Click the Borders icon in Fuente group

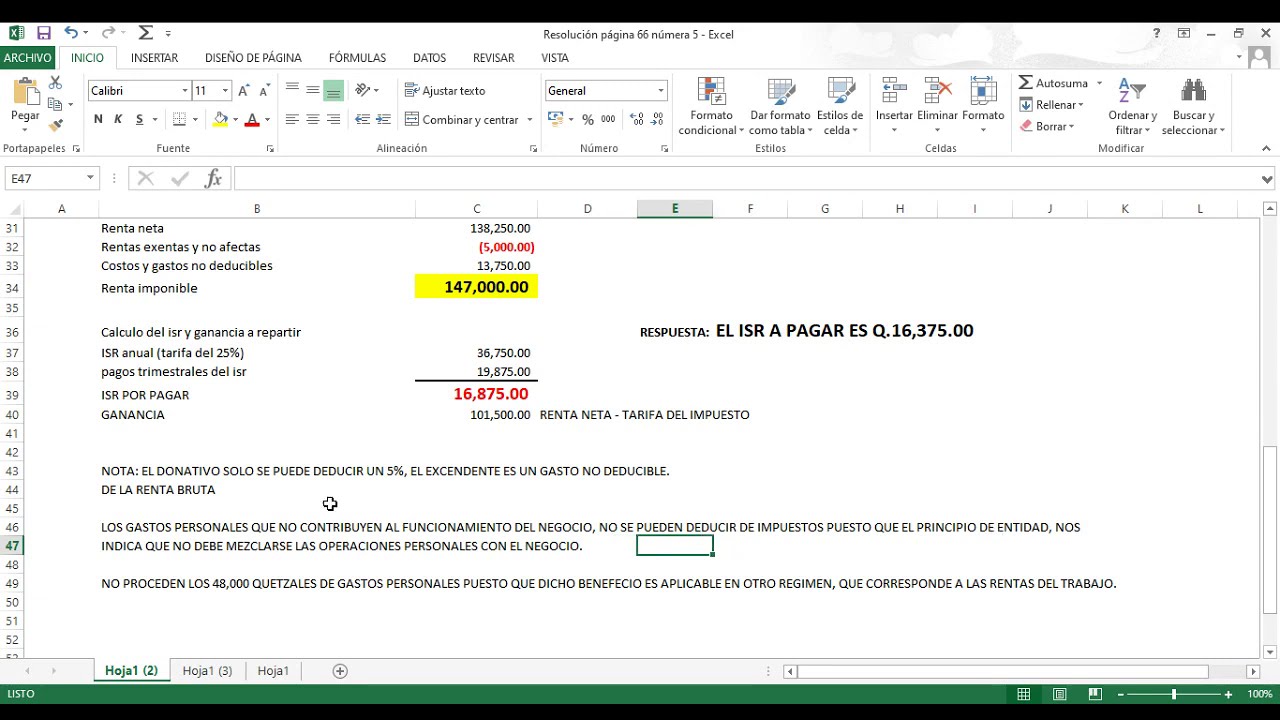[x=179, y=120]
